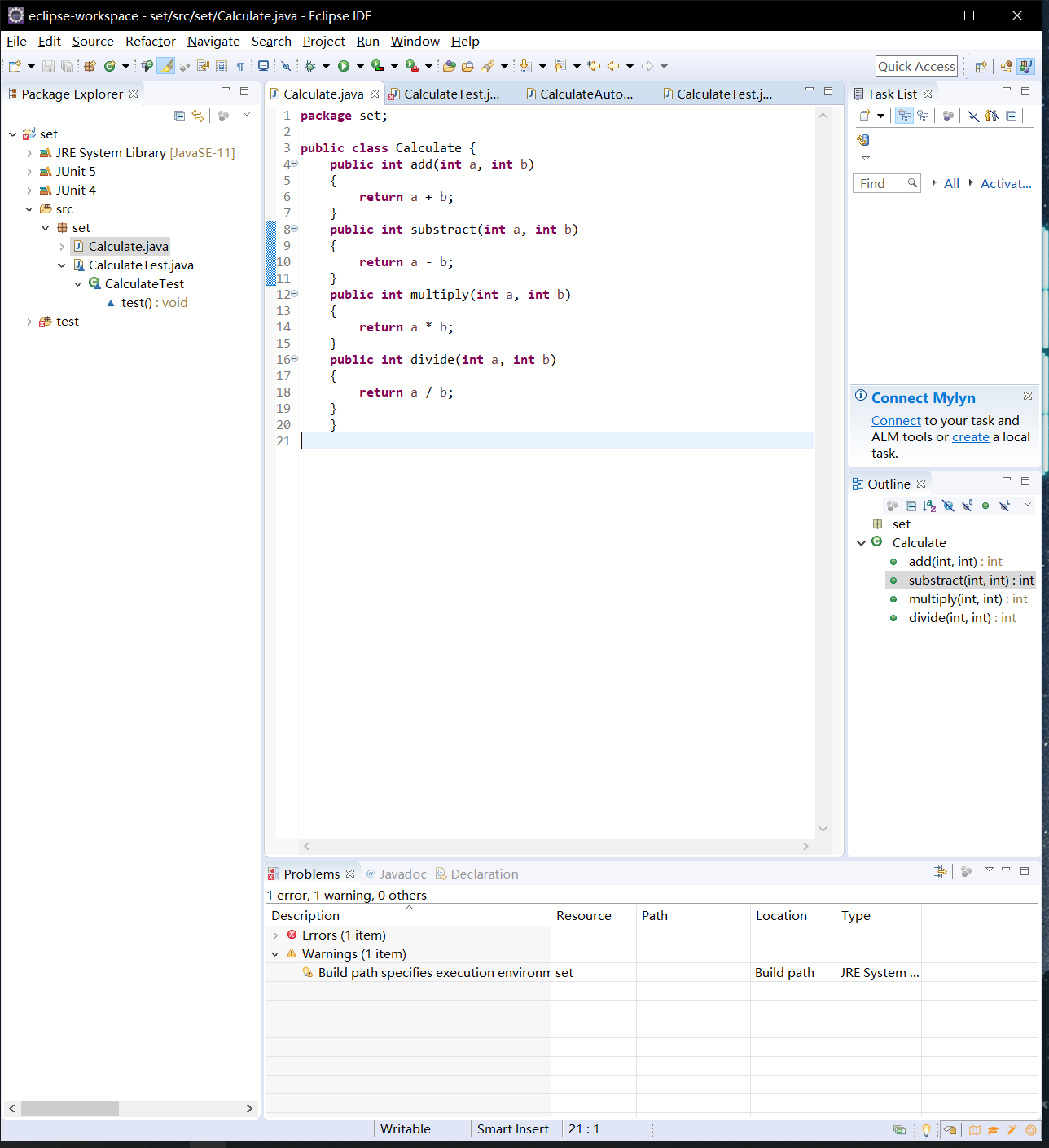Click the Find field in Task List
The height and width of the screenshot is (1148, 1049).
pos(886,184)
